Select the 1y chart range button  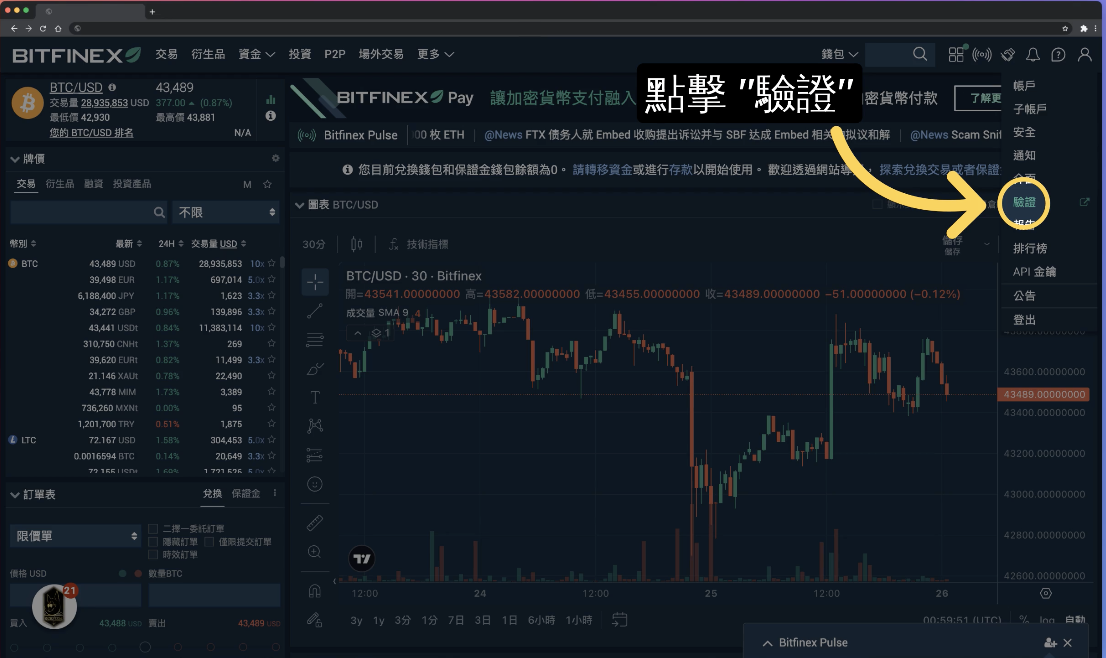pos(379,620)
